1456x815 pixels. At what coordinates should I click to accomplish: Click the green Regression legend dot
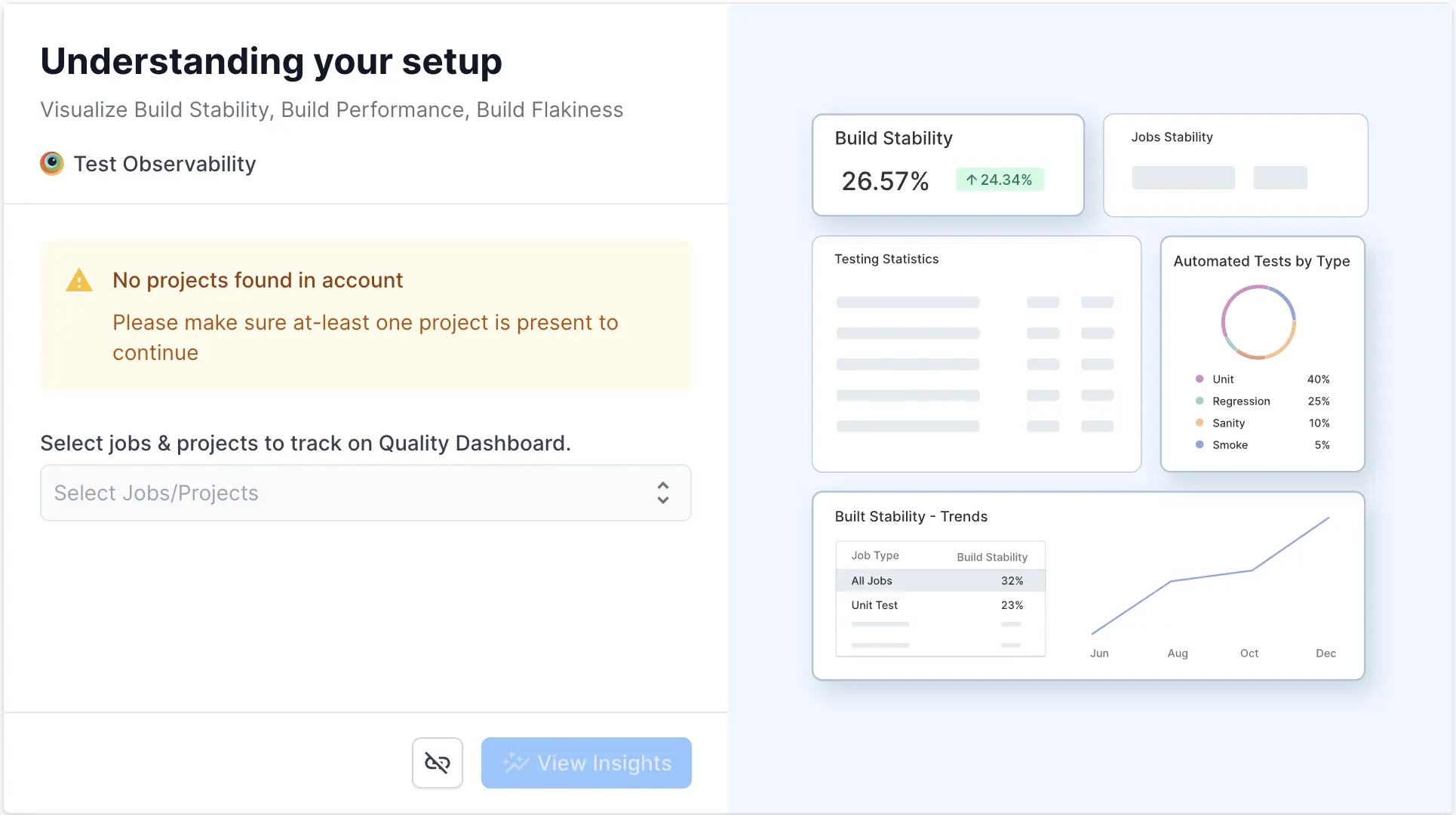click(1200, 401)
